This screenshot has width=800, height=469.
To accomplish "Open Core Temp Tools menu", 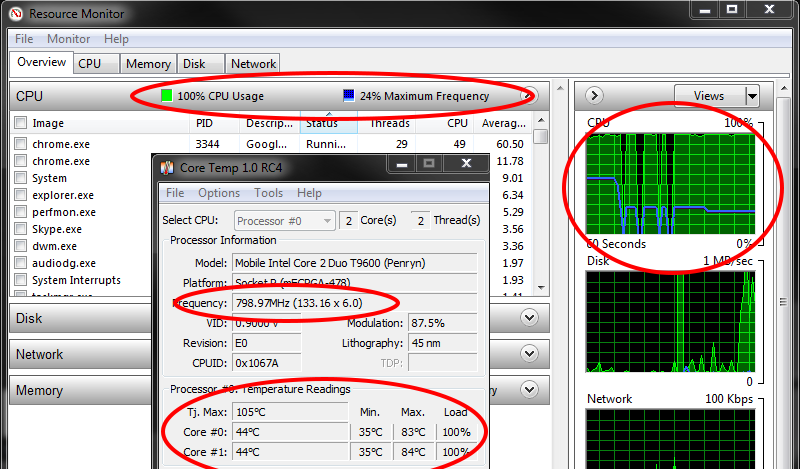I will coord(268,193).
